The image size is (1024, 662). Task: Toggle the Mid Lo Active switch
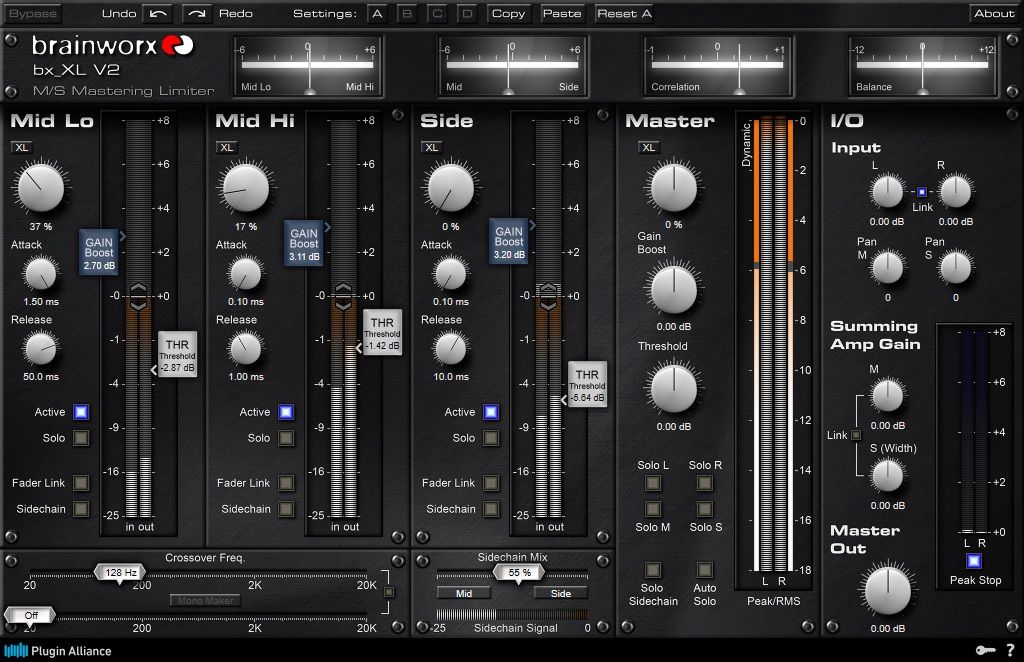click(x=81, y=412)
